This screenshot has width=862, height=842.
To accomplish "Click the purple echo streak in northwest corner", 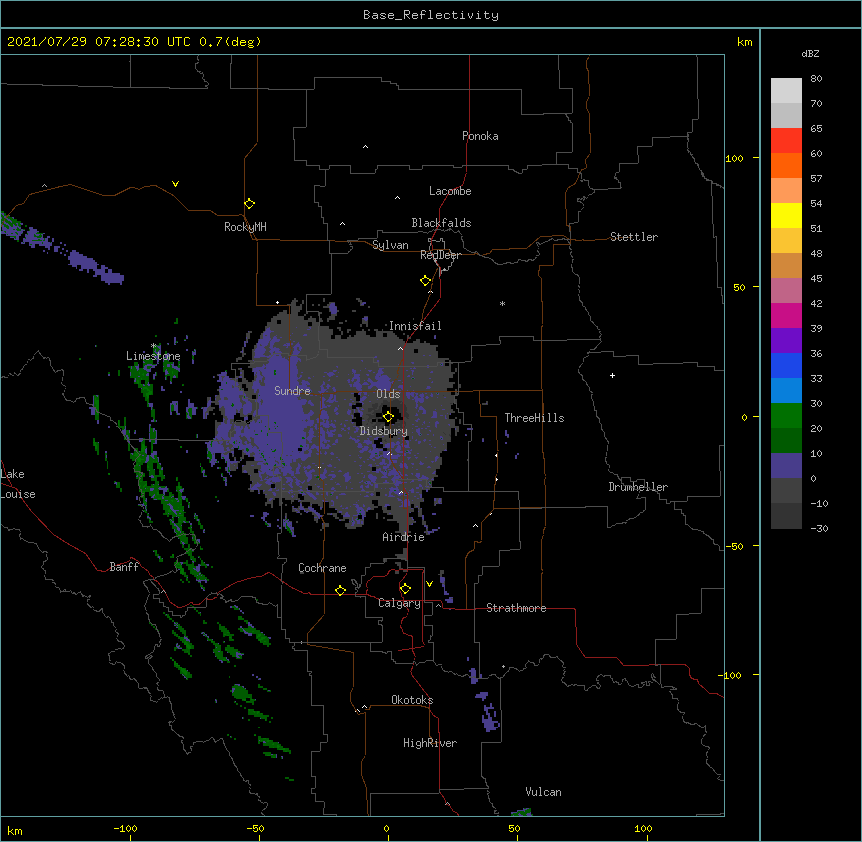I will coord(60,248).
